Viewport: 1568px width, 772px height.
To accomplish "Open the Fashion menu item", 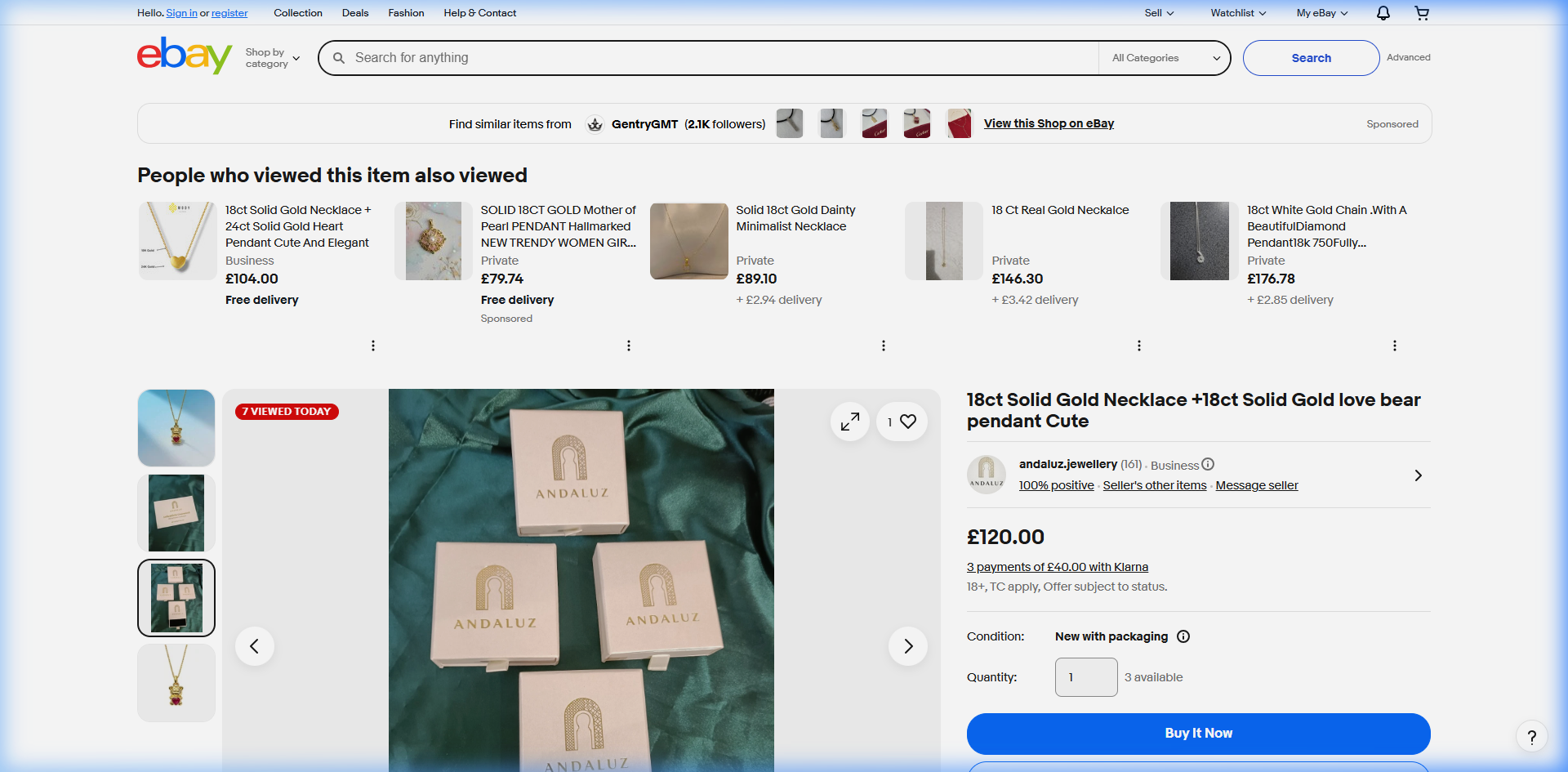I will (406, 13).
